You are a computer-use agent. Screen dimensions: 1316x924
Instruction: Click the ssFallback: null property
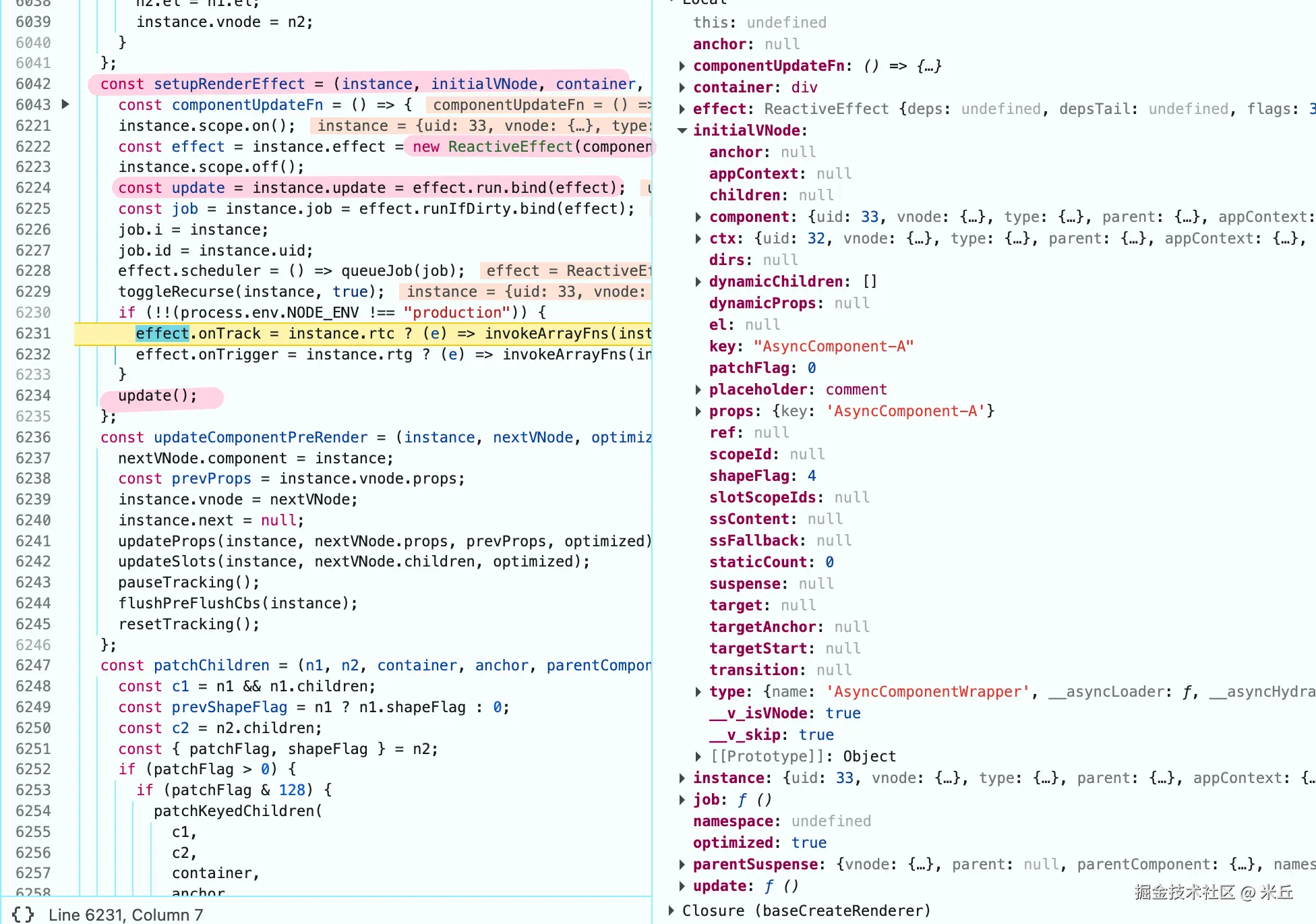tap(780, 541)
